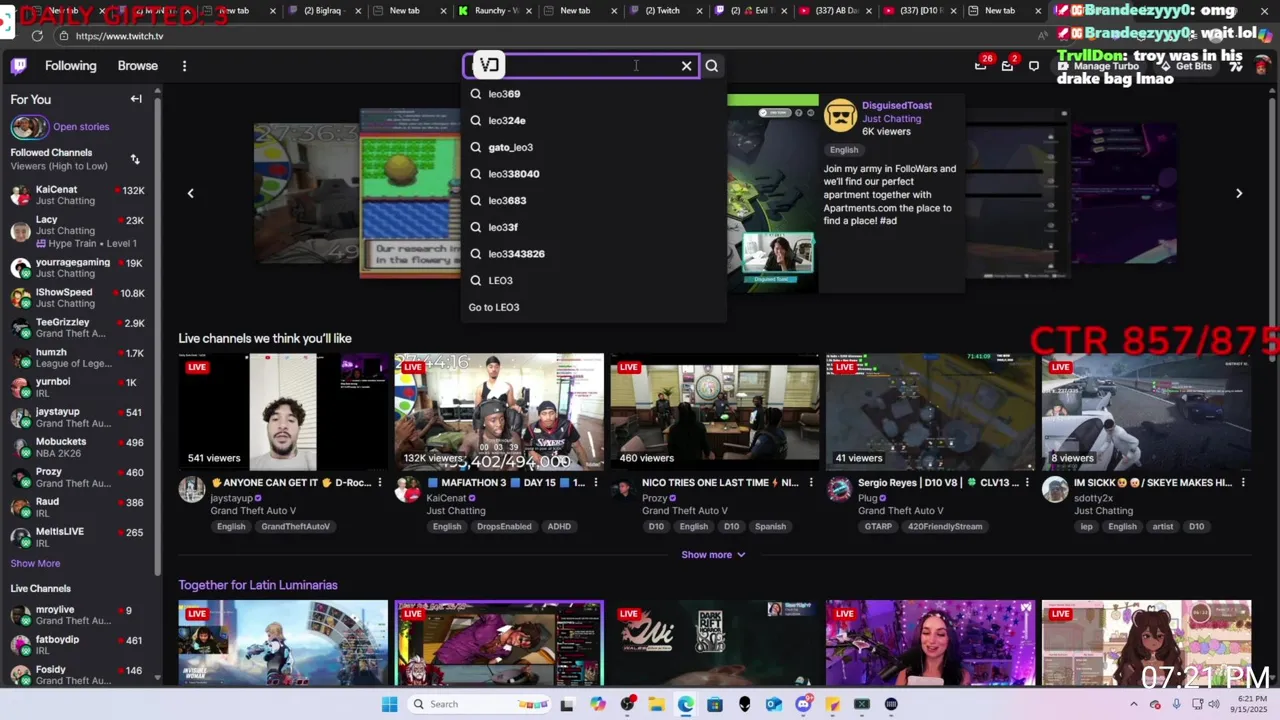1280x720 pixels.
Task: Open Microsoft Store from taskbar
Action: 715,704
